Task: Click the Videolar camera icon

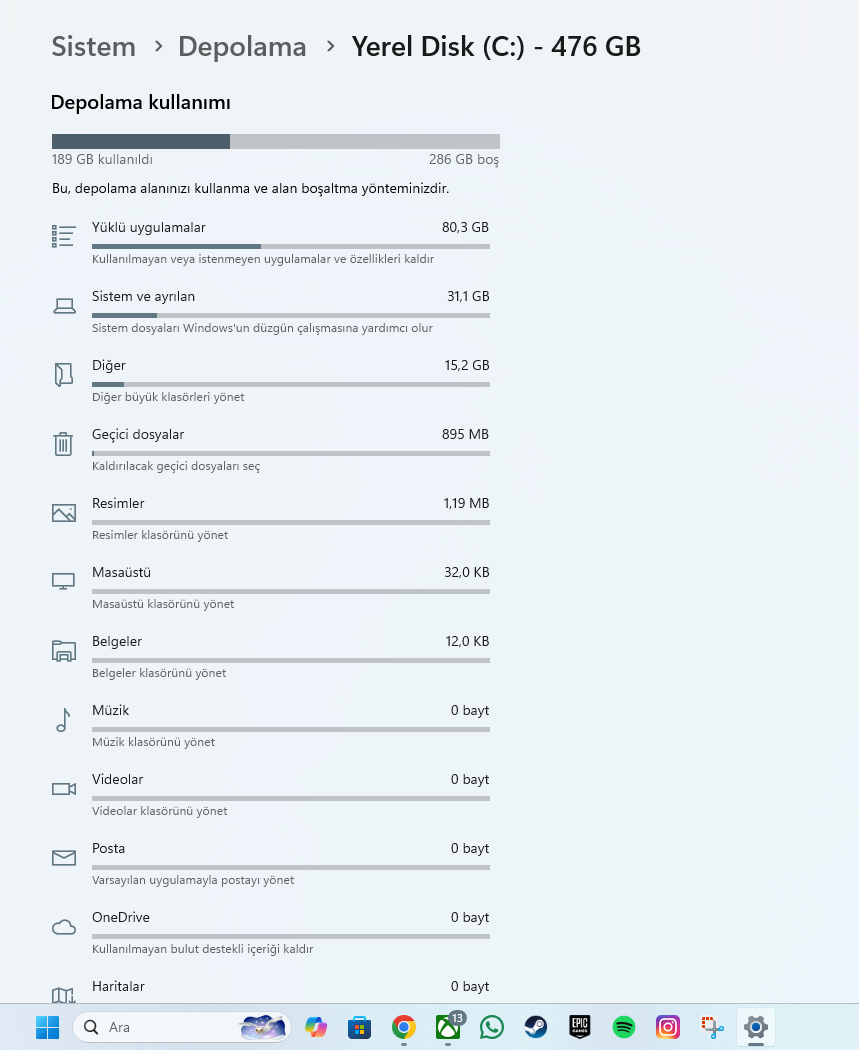Action: (x=64, y=789)
